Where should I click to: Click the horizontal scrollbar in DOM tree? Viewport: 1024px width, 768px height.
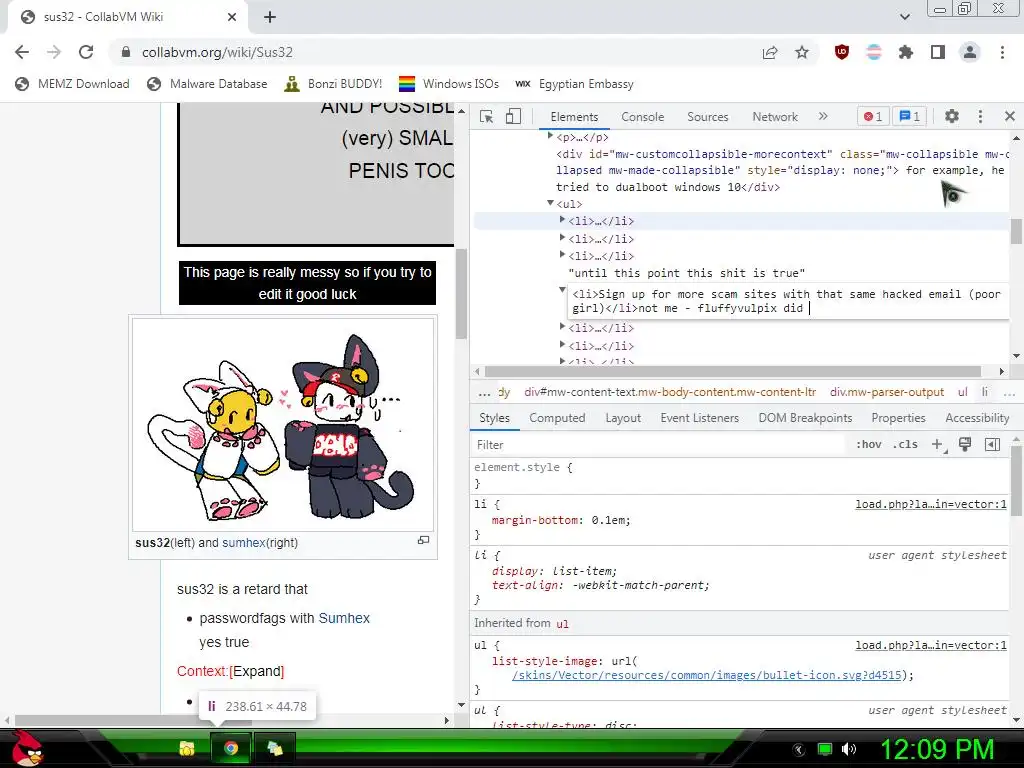[x=733, y=371]
